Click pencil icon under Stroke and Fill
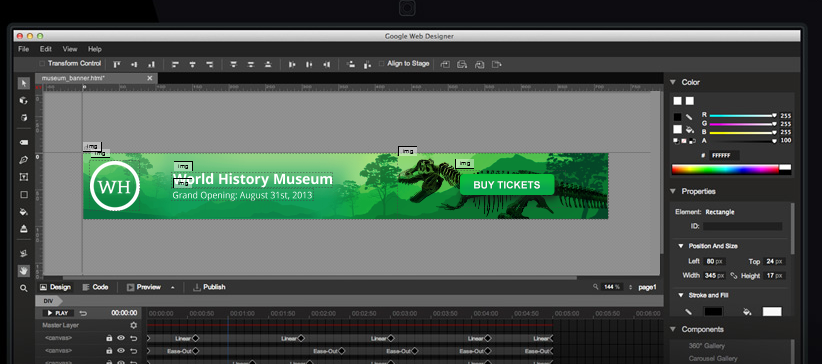Screen dimensions: 822x364 pos(688,312)
